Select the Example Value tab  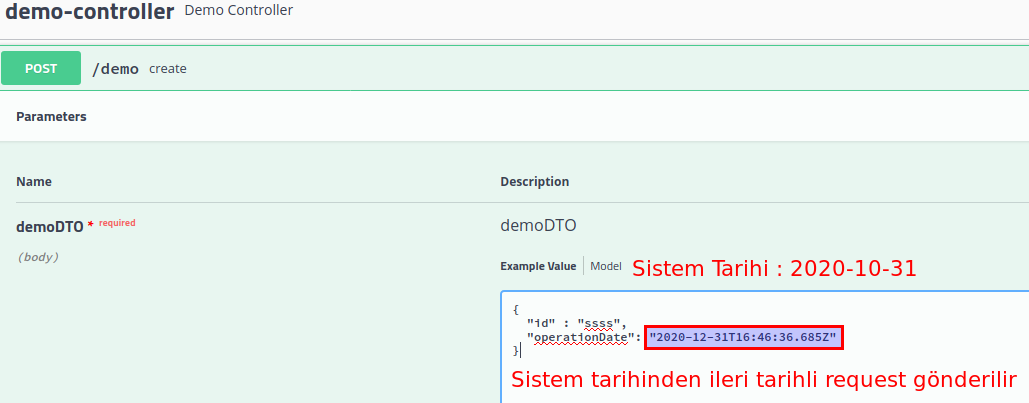click(x=538, y=266)
